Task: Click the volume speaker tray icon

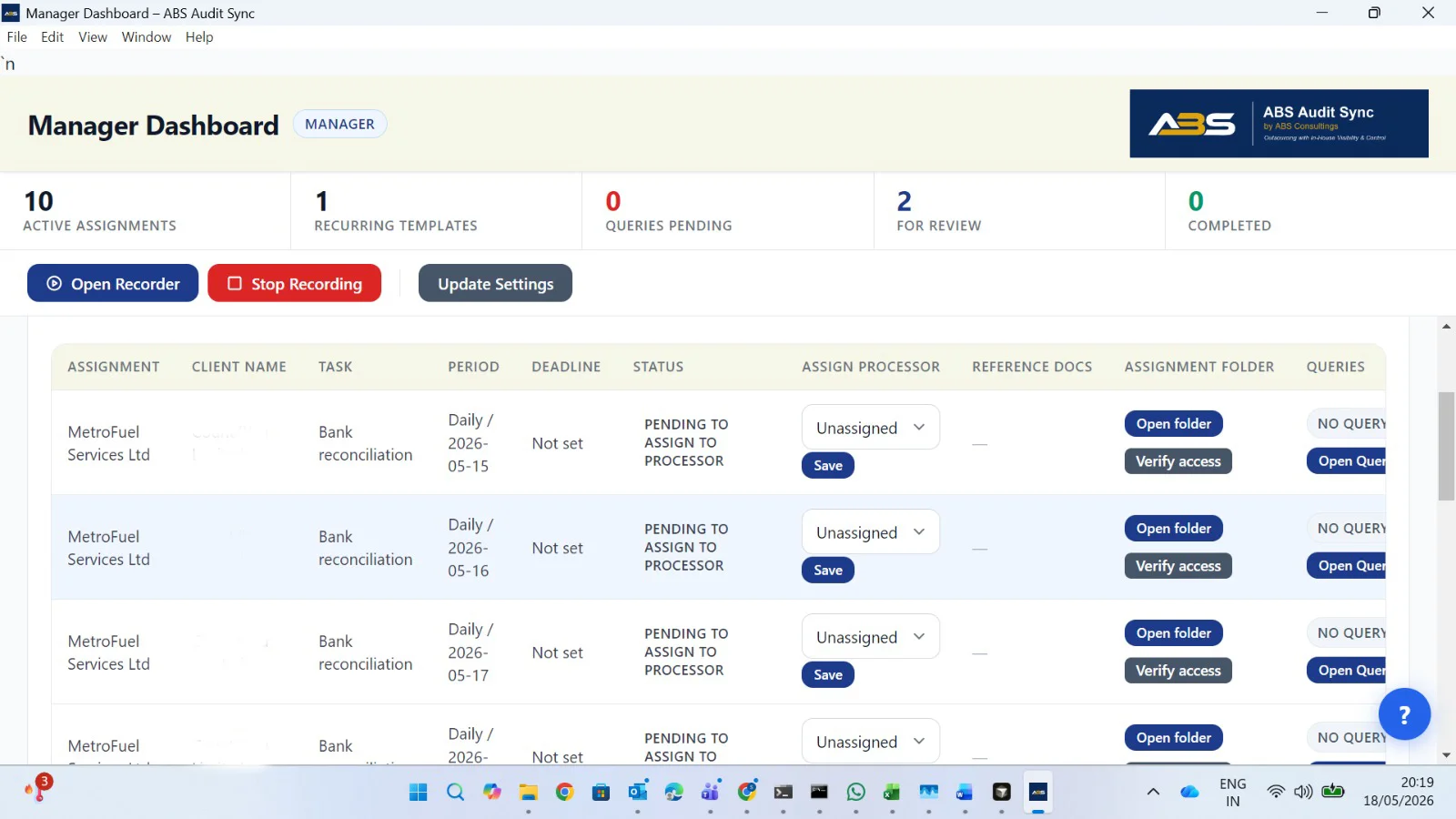Action: coord(1303,792)
